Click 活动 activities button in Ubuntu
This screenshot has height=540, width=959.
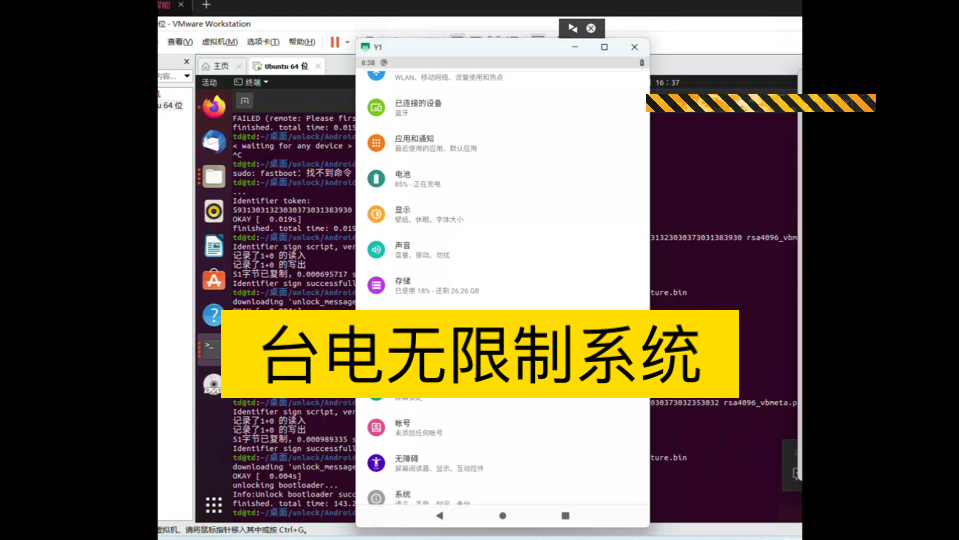(209, 83)
